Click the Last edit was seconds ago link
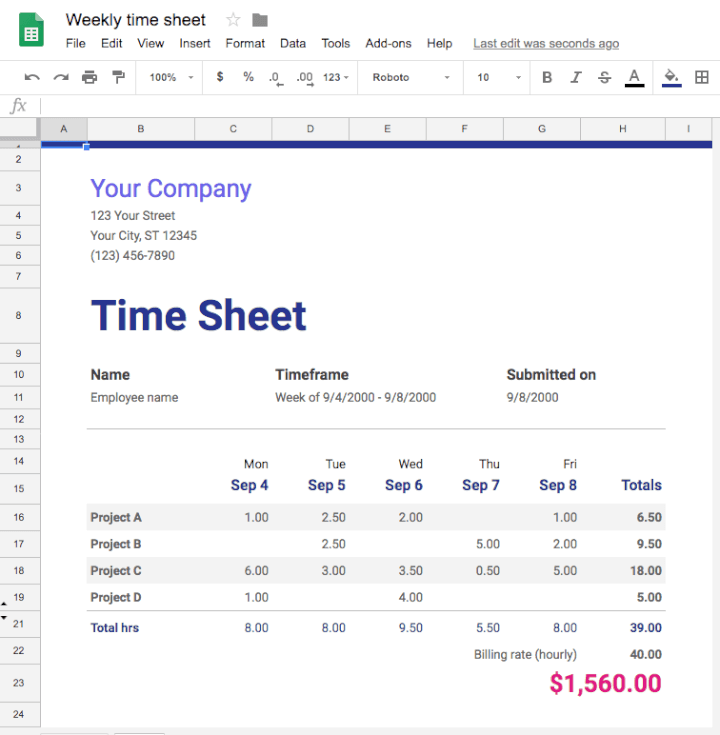The height and width of the screenshot is (735, 720). point(545,43)
